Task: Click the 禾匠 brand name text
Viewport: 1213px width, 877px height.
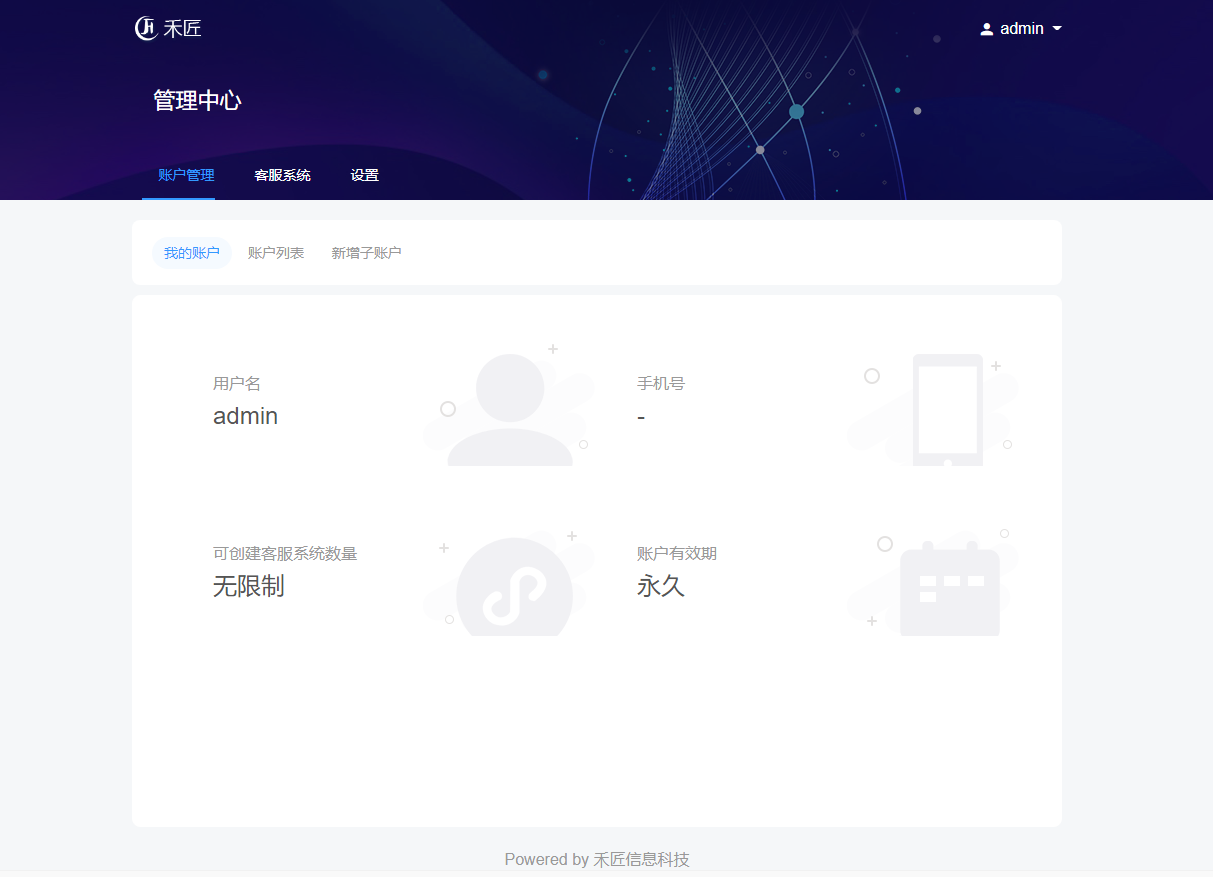Action: tap(183, 29)
